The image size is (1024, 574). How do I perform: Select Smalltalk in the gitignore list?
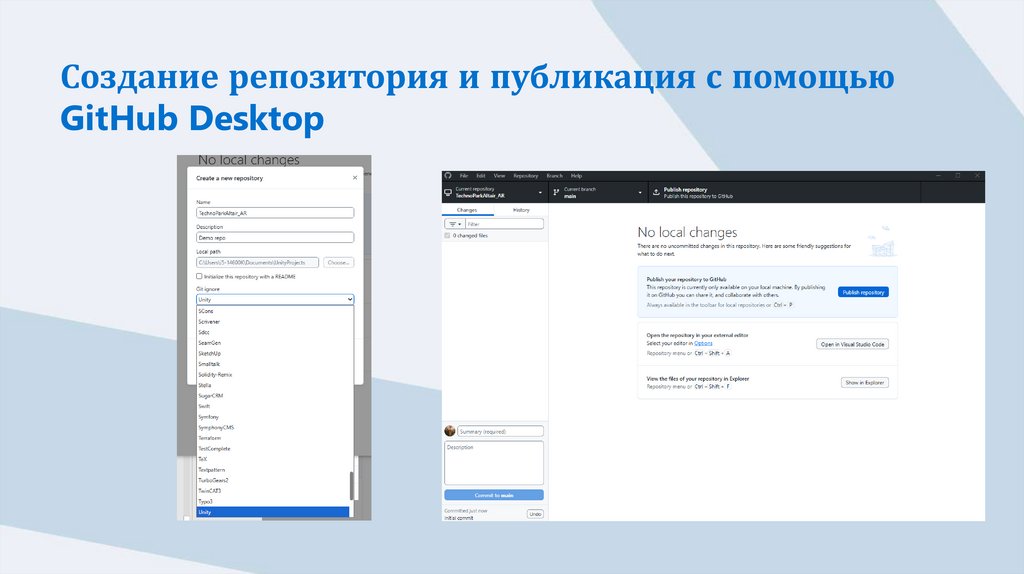pyautogui.click(x=273, y=364)
